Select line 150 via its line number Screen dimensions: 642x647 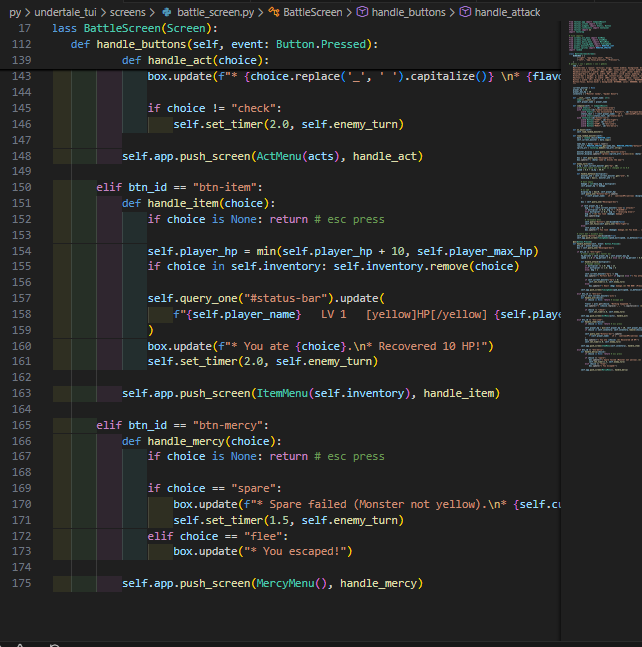(x=21, y=187)
